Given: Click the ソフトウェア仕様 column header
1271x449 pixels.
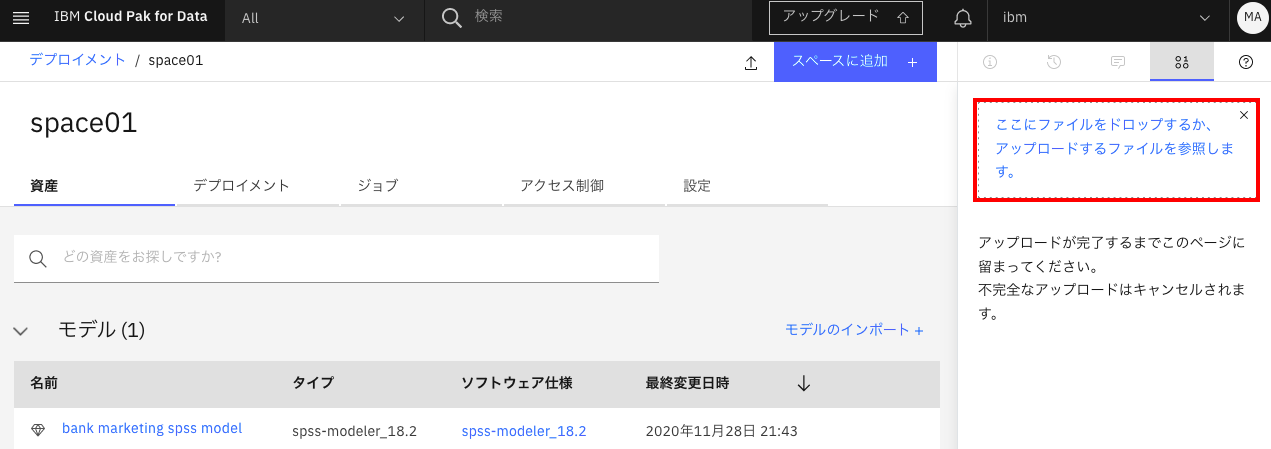Looking at the screenshot, I should click(x=517, y=383).
